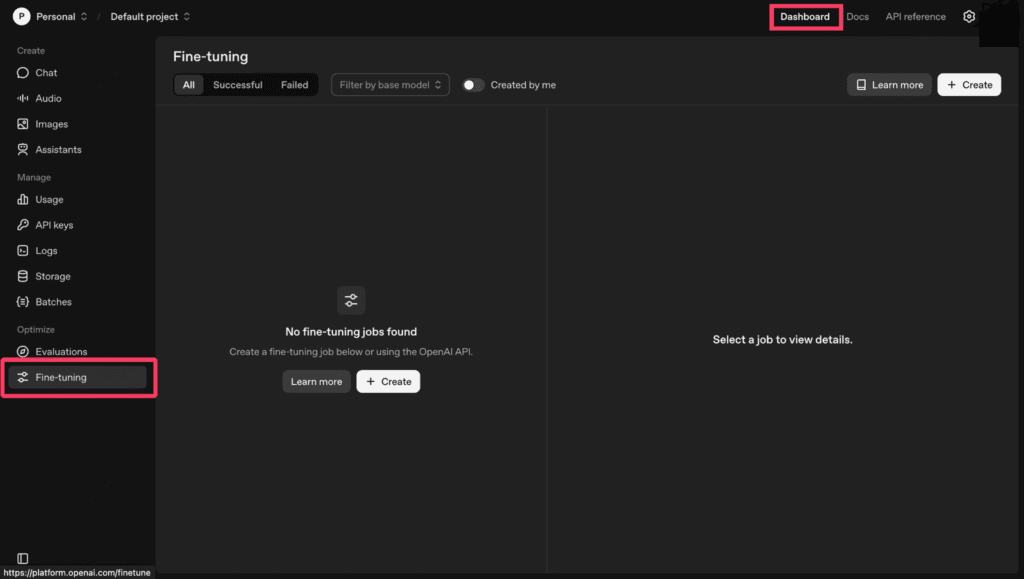Screen dimensions: 1024x579
Task: Collapse the sidebar with bottom-left icon
Action: pos(23,558)
